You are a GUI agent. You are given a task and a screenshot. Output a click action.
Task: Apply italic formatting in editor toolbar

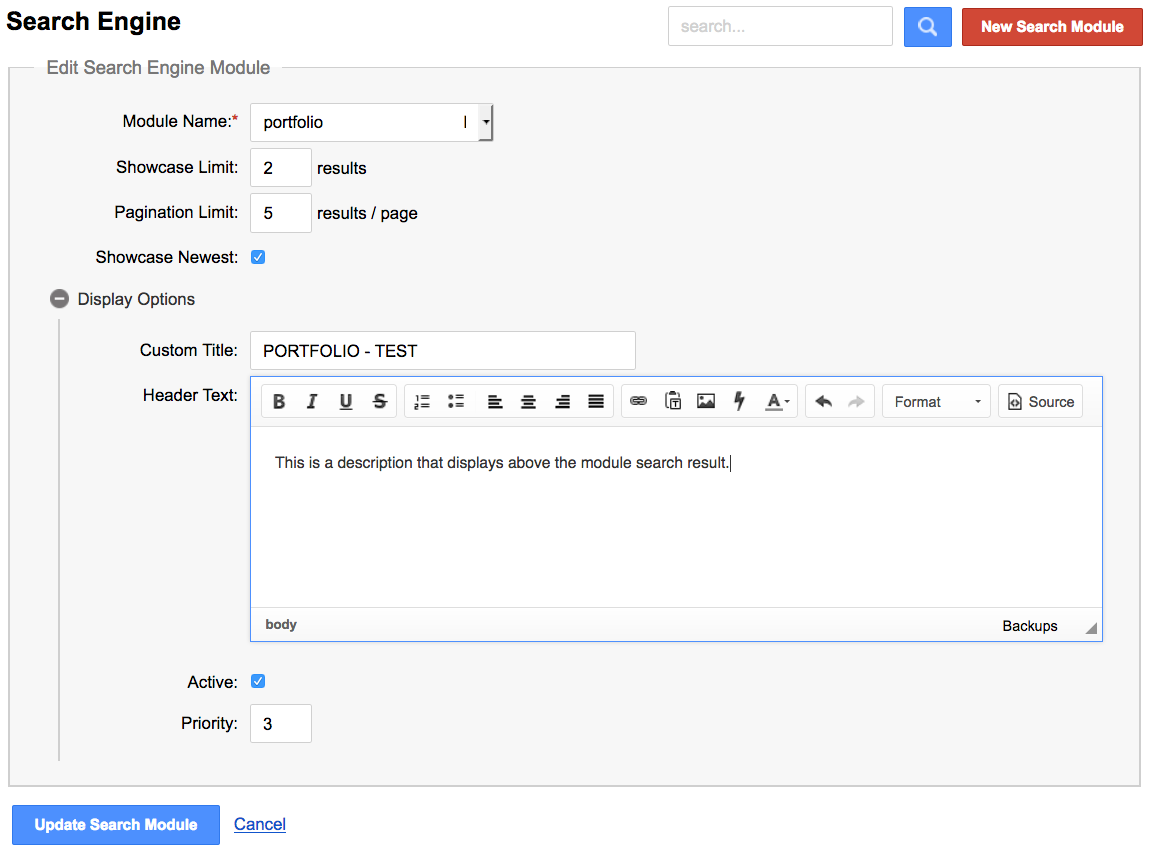point(312,402)
